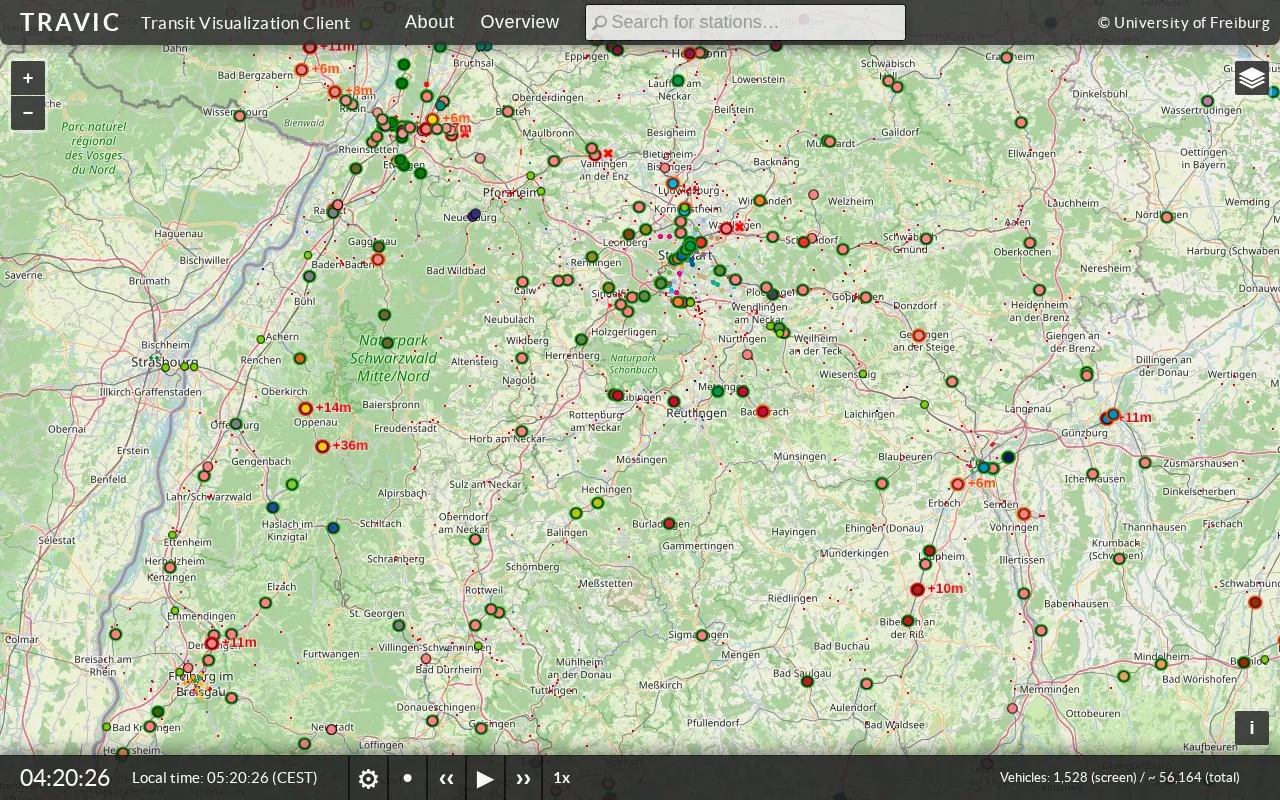Slow down playback with rewind arrows
The width and height of the screenshot is (1280, 800).
click(x=446, y=778)
